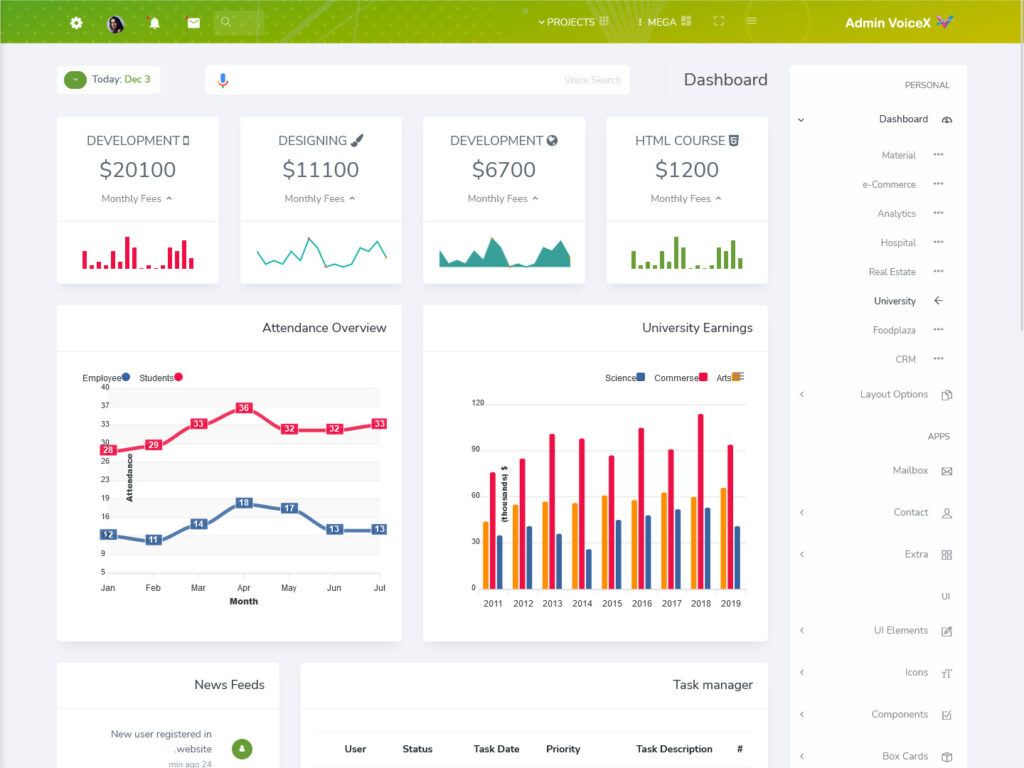Expand the Layout Options sidebar section
Screen dimensions: 1024x768
click(893, 395)
